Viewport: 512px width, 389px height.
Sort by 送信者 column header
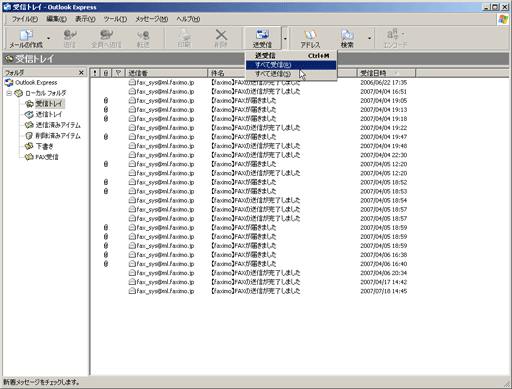coord(166,73)
